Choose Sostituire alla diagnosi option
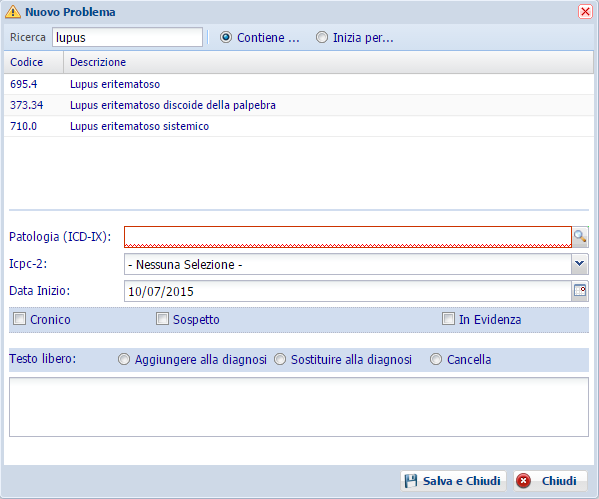This screenshot has width=599, height=499. [280, 359]
